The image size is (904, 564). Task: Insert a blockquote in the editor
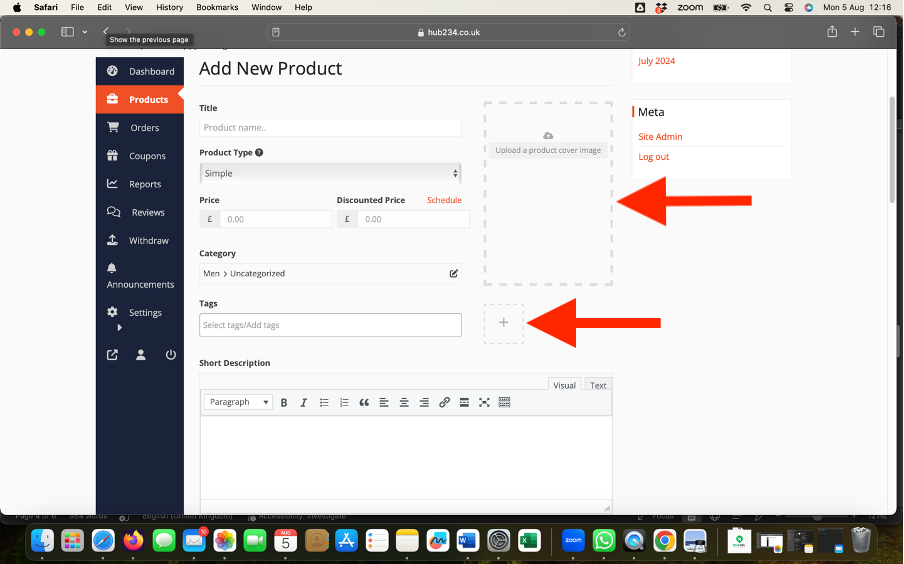pyautogui.click(x=364, y=402)
